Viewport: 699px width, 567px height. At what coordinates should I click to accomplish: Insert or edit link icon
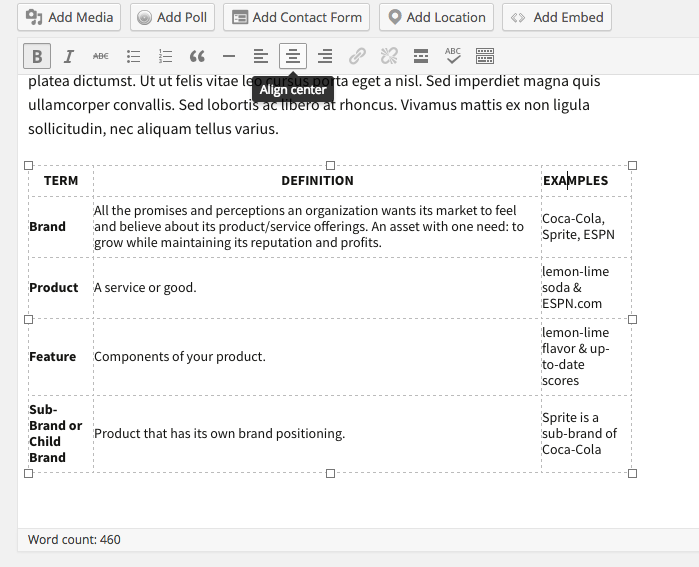point(357,56)
